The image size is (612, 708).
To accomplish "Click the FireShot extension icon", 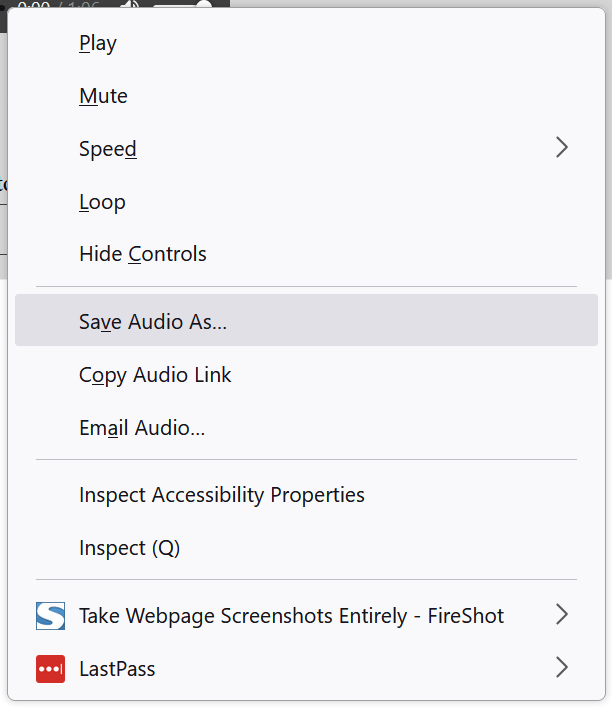I will click(x=50, y=616).
